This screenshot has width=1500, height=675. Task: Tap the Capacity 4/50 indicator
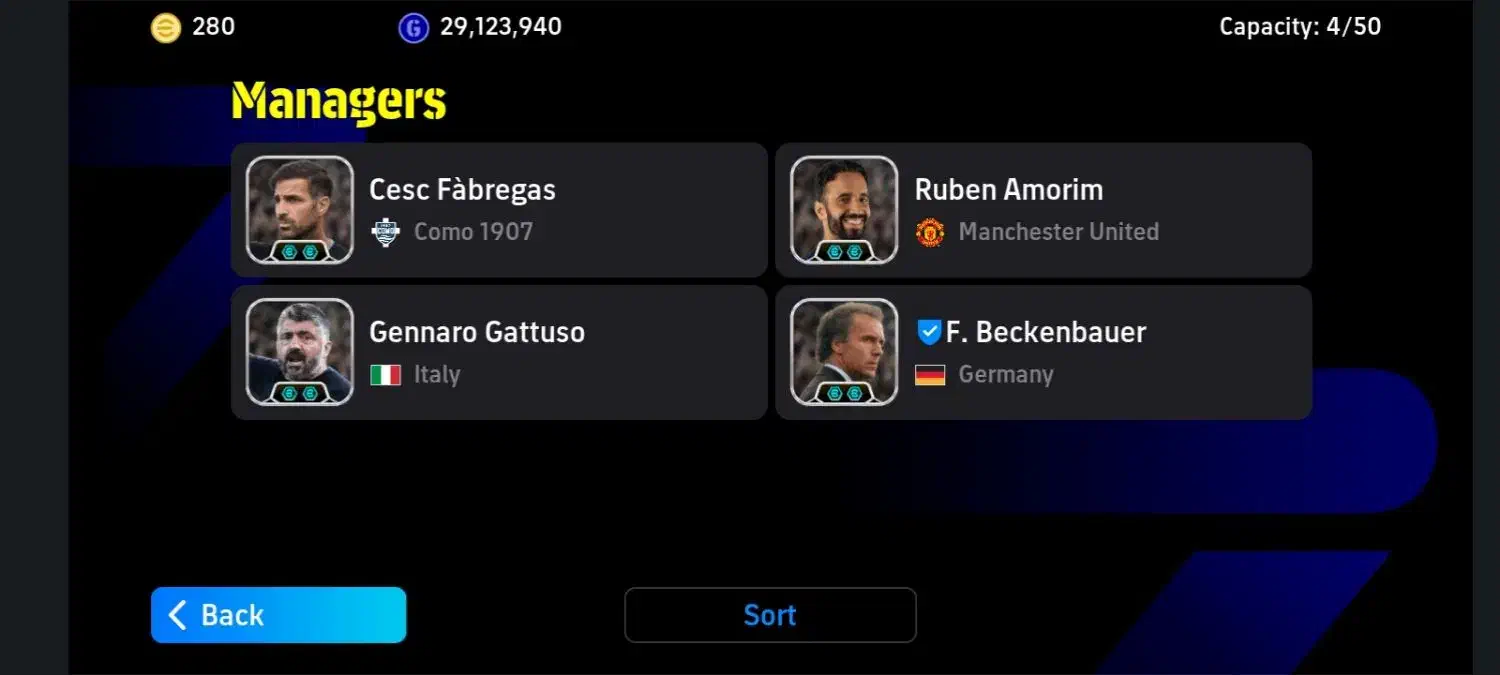point(1300,27)
